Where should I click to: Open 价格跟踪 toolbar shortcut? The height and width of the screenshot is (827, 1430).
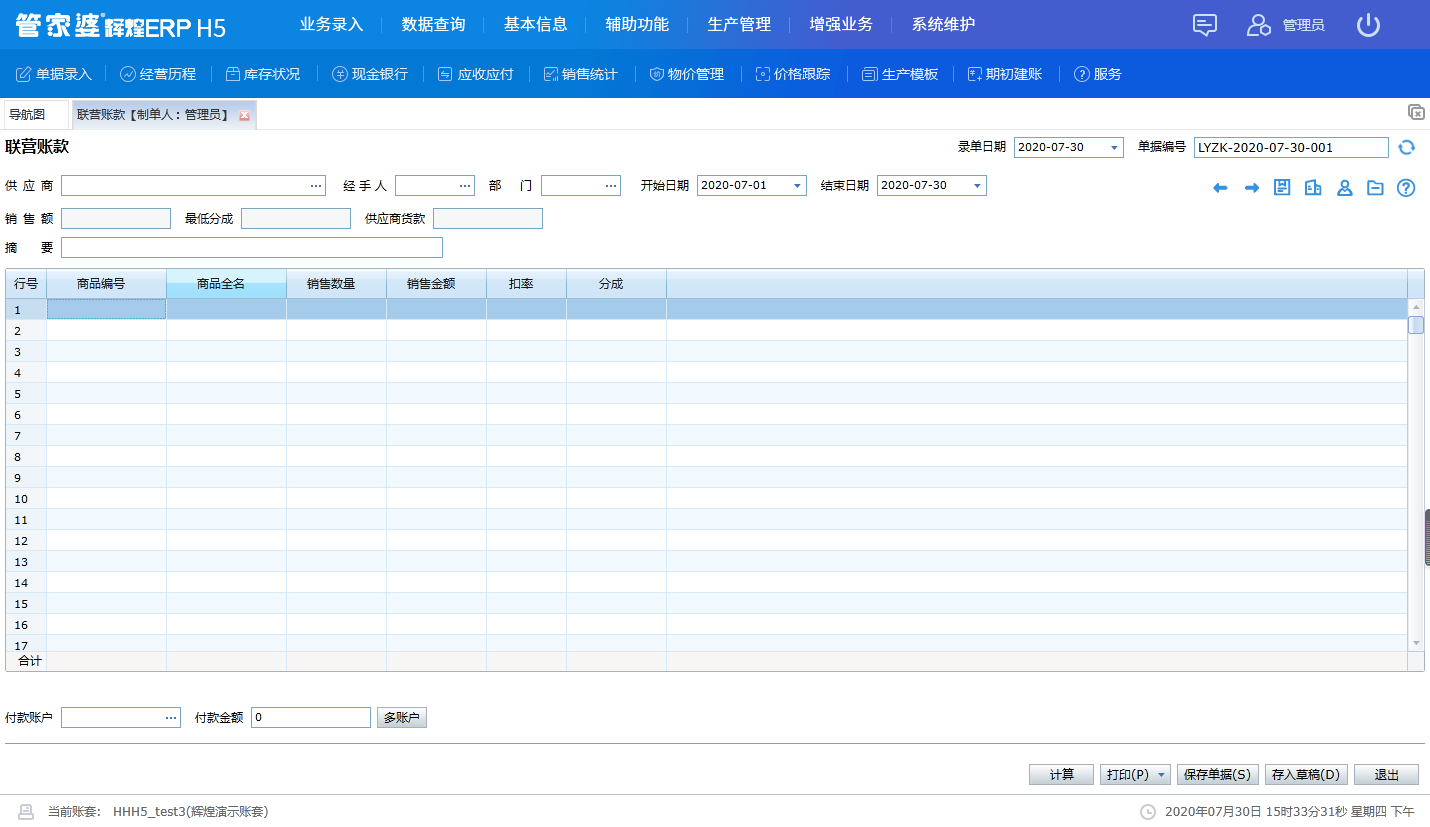pos(792,74)
